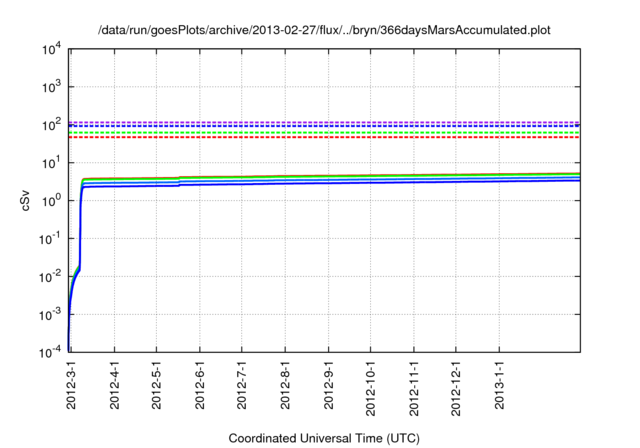Click the plot file path title

tap(324, 30)
